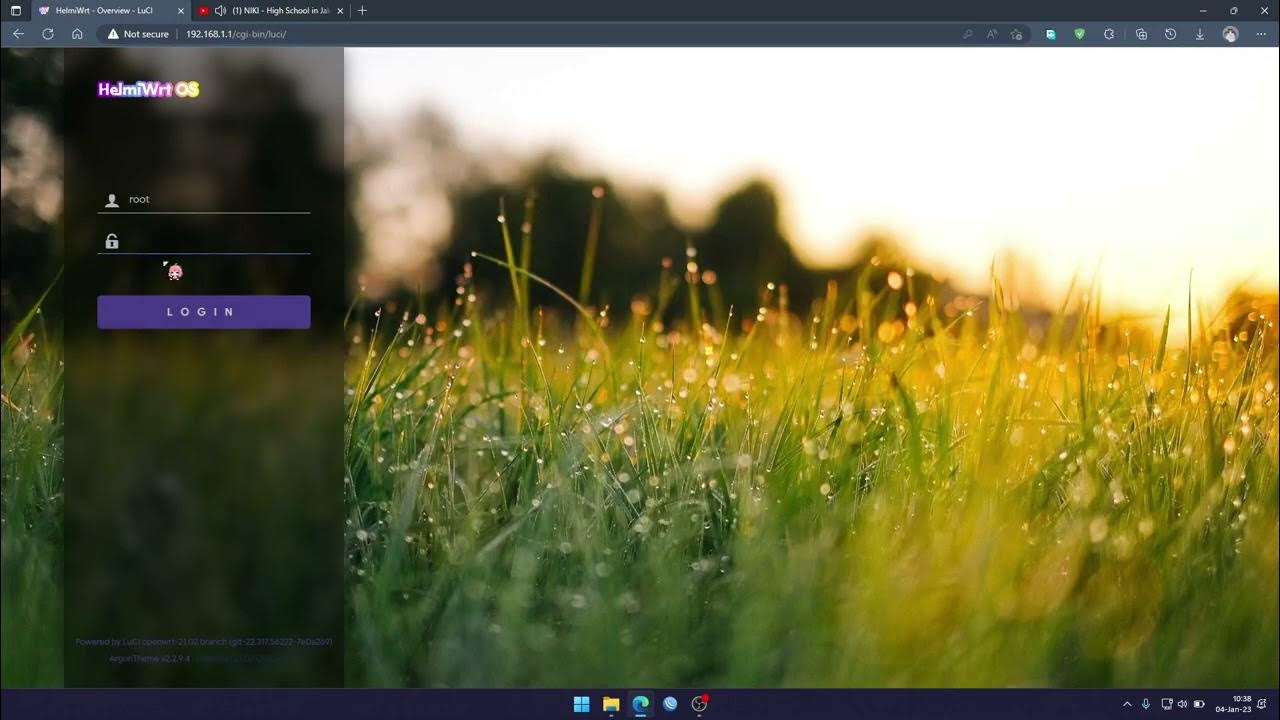Screen dimensions: 1280x720
Task: Open File Explorer from the taskbar
Action: 611,704
